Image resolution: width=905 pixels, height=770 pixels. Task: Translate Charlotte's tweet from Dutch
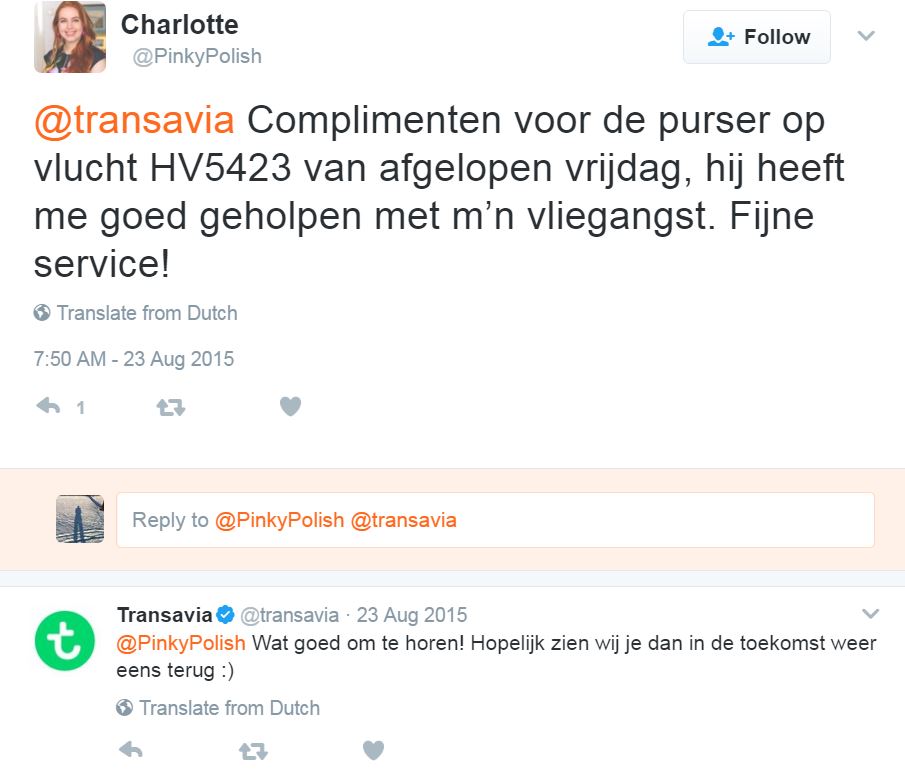click(146, 313)
